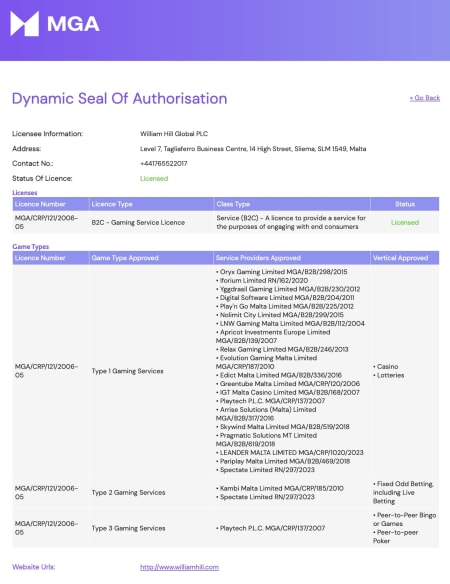Viewport: 450px width, 584px height.
Task: Click LNW Gaming Malta Limited entry
Action: (290, 323)
